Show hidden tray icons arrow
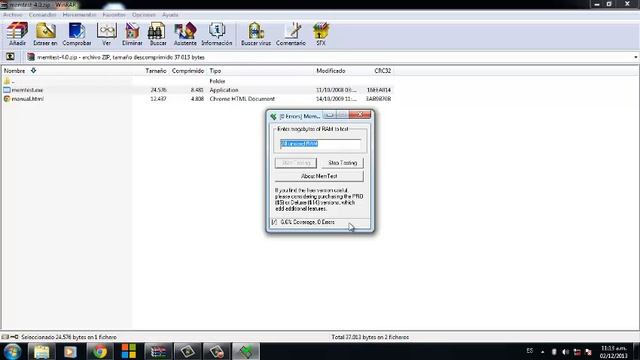640x360 pixels. 542,351
